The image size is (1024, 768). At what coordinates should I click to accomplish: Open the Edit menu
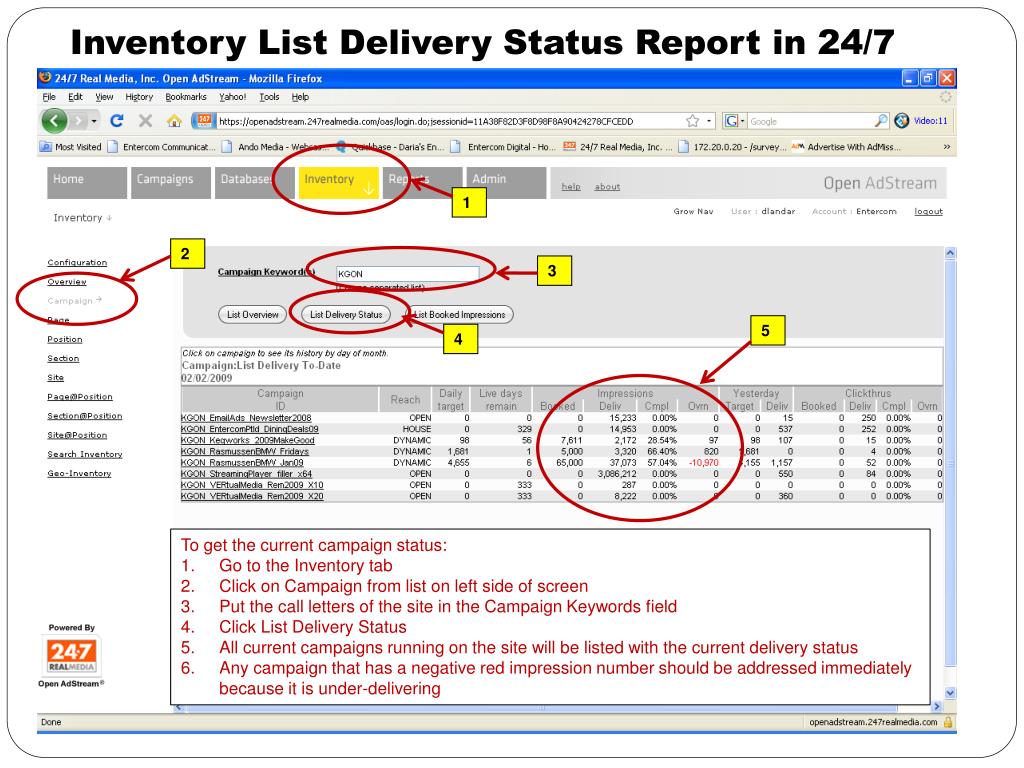click(75, 97)
